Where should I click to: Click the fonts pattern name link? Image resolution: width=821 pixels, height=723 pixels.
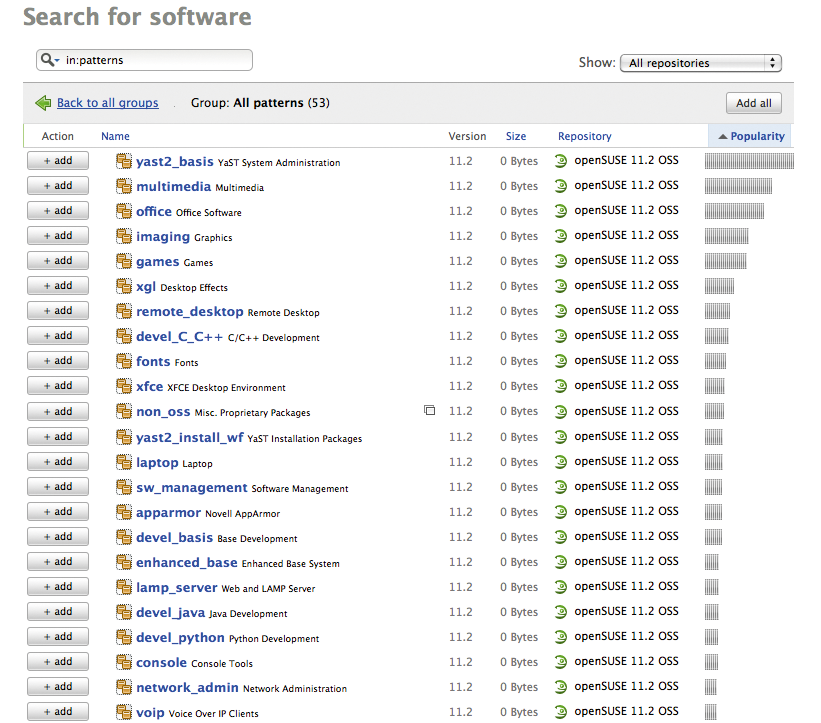152,360
